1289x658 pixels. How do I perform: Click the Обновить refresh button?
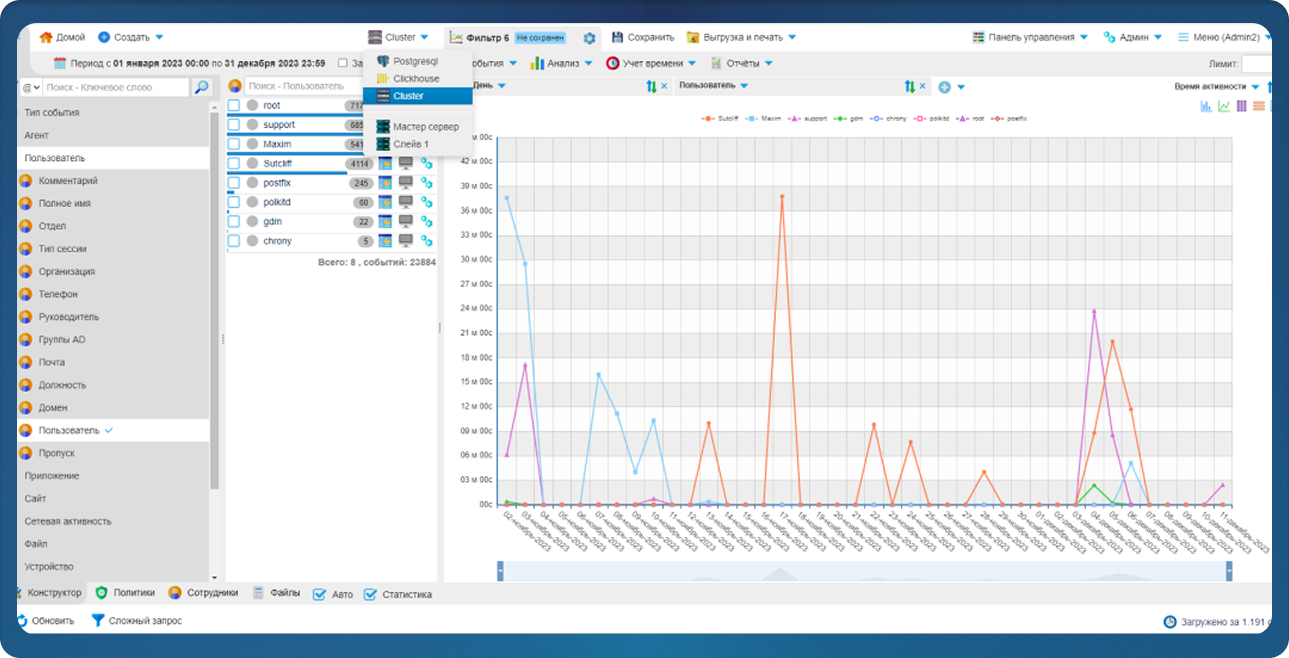coord(45,621)
